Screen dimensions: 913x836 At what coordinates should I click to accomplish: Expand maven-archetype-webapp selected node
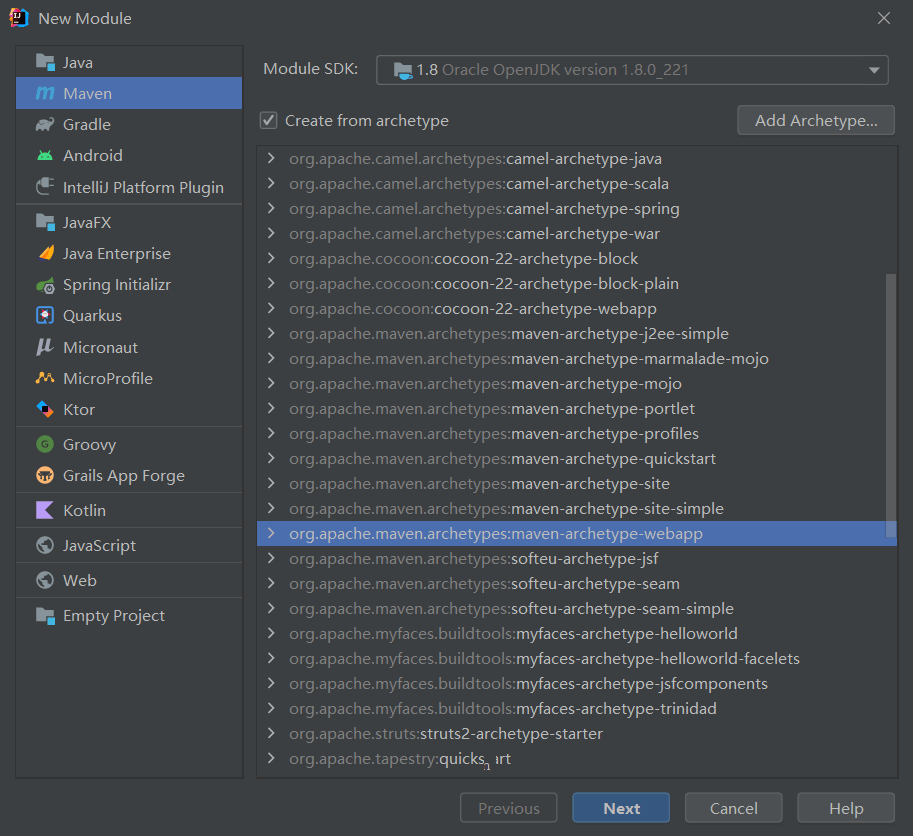coord(271,533)
